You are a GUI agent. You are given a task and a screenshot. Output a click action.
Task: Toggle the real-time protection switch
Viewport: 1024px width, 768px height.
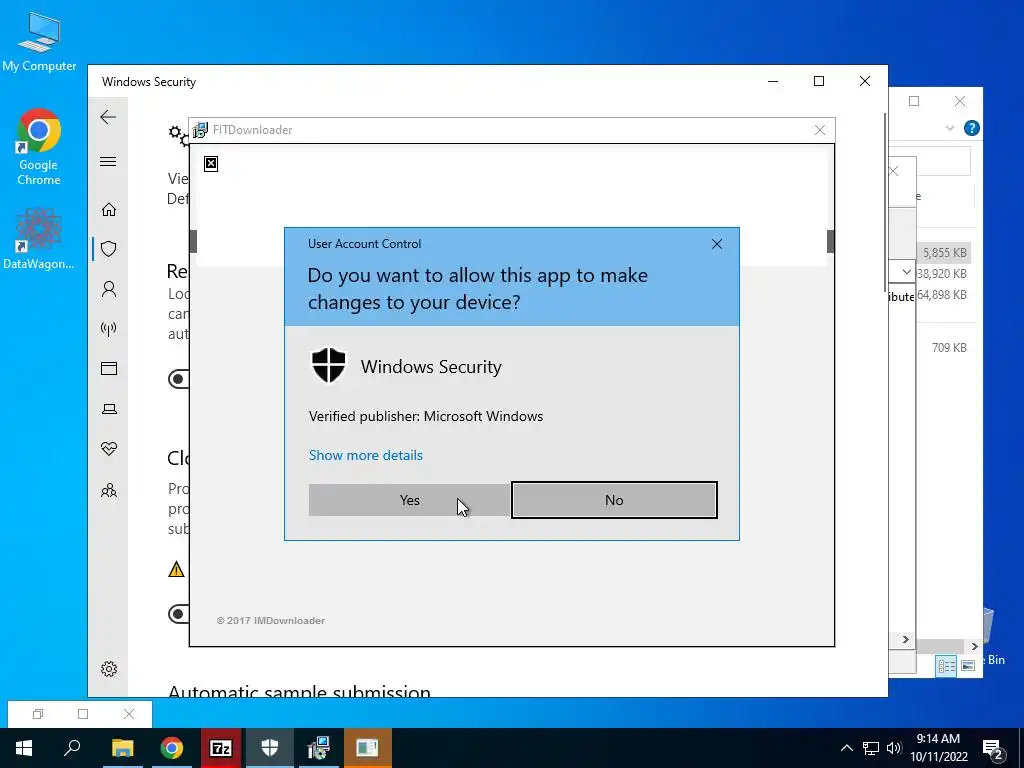click(x=178, y=379)
